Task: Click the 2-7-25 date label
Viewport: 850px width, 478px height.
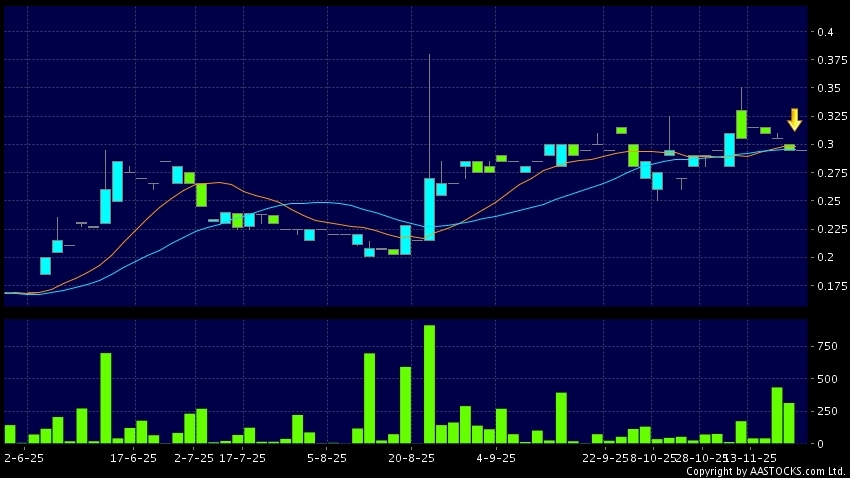Action: tap(194, 457)
